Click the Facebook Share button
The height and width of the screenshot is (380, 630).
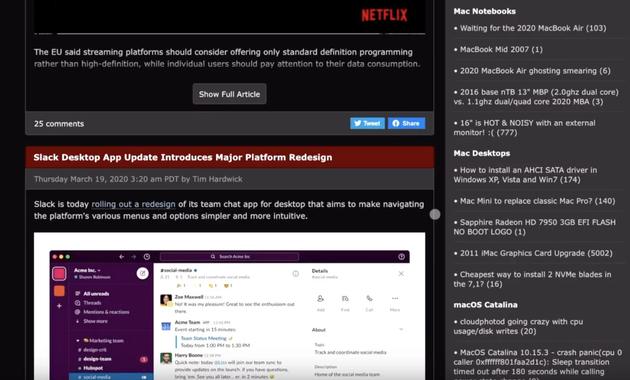tap(407, 123)
